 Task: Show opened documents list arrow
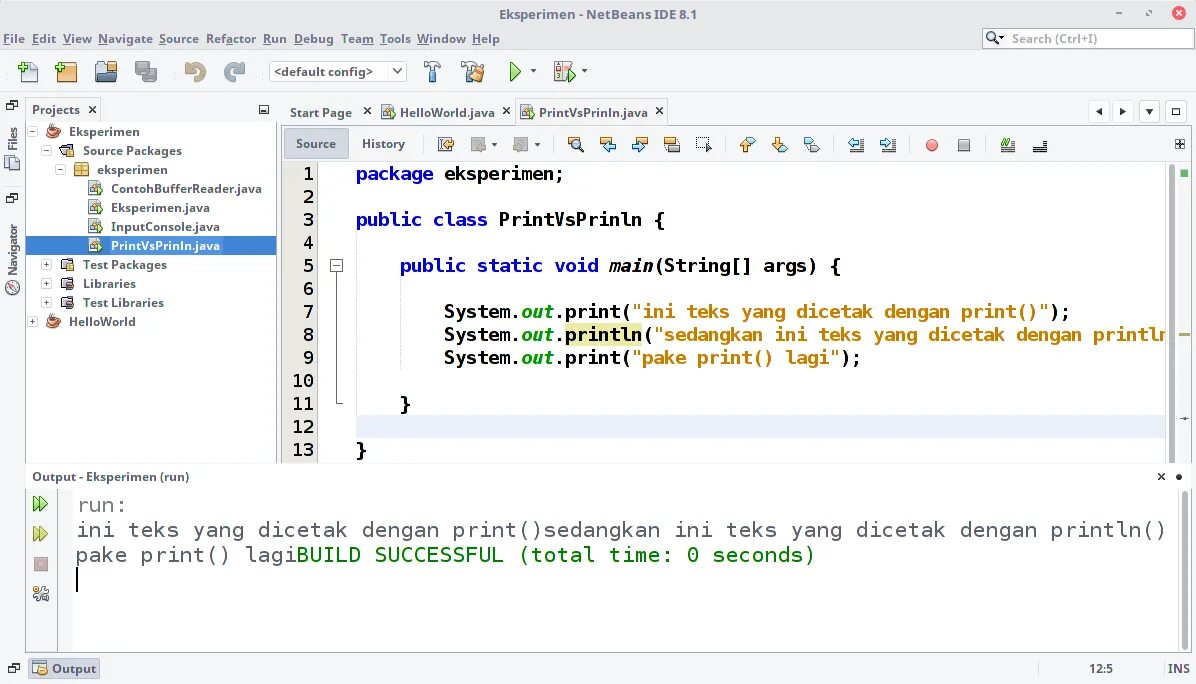click(1149, 111)
